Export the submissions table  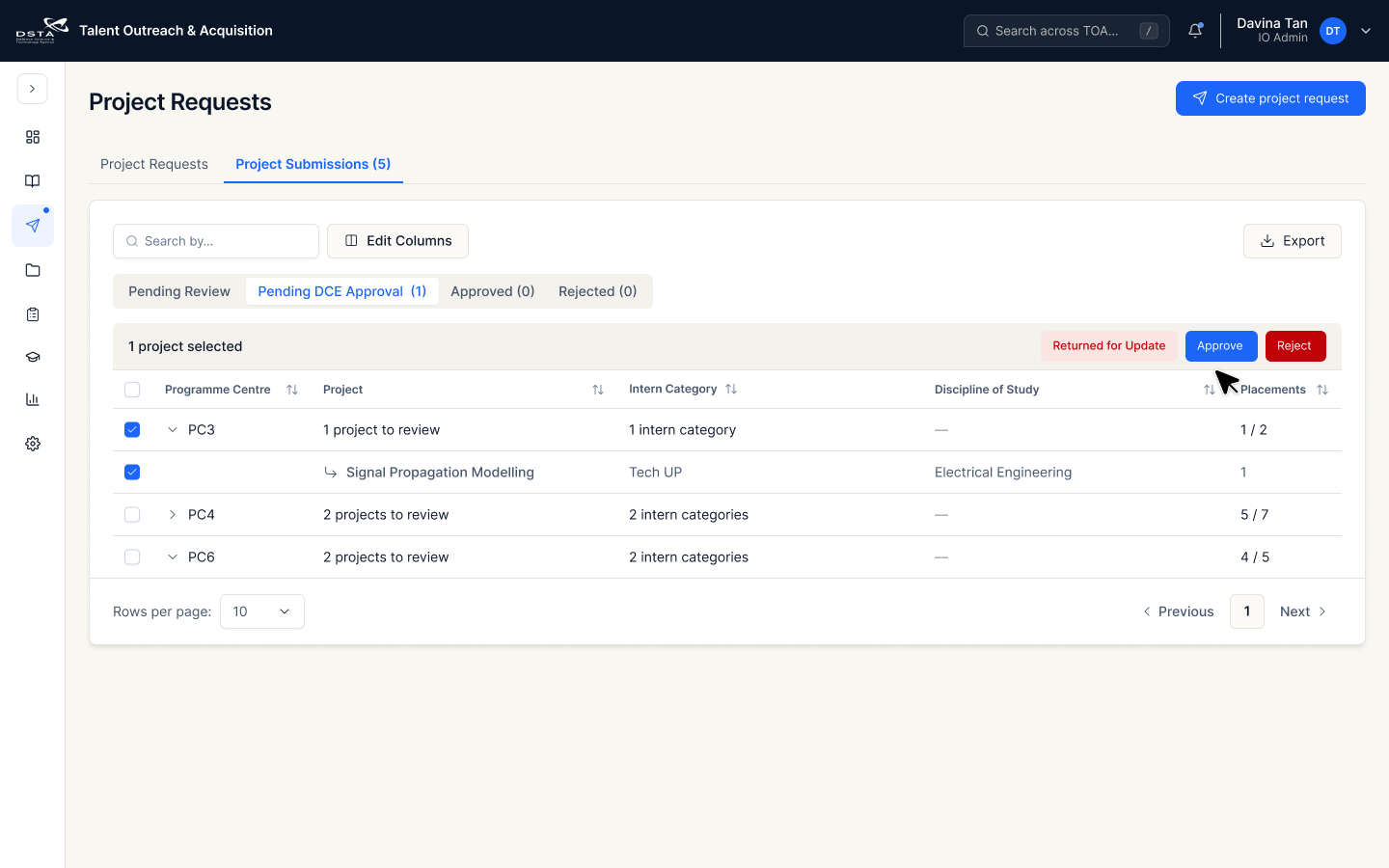point(1293,241)
